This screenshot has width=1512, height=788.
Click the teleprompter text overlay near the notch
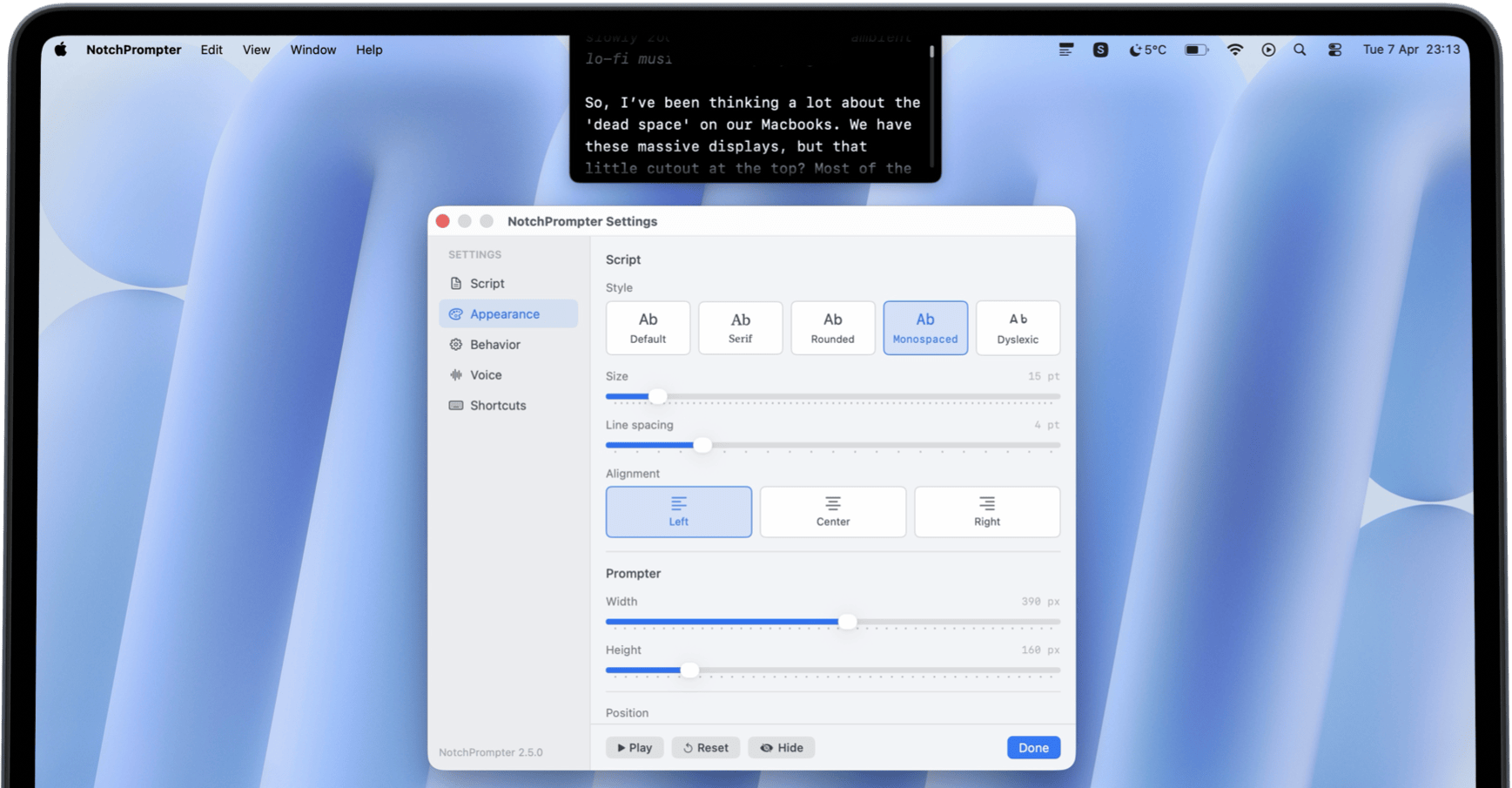[754, 122]
